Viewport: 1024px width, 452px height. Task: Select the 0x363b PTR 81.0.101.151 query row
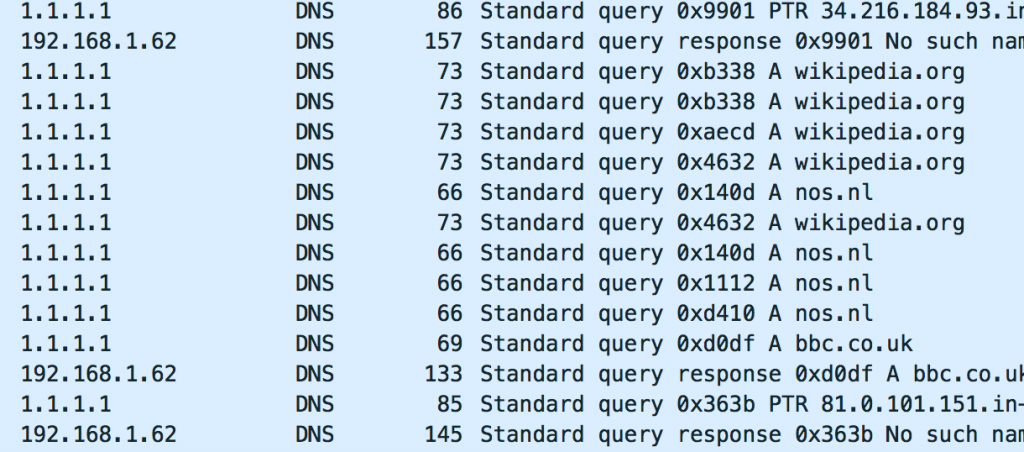click(512, 404)
